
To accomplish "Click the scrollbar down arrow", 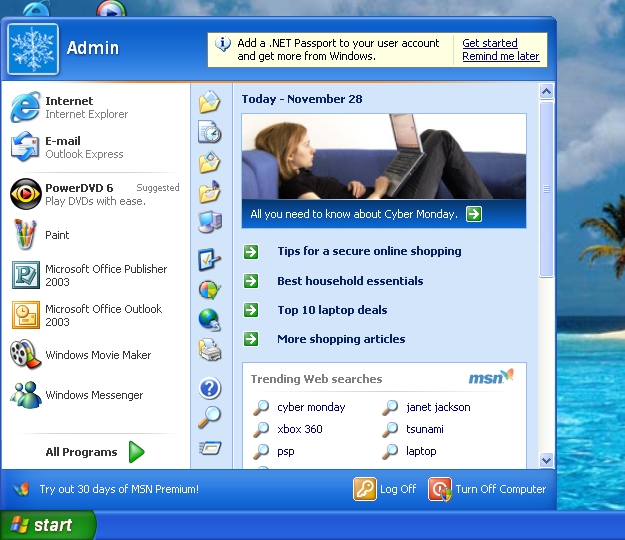I will pyautogui.click(x=546, y=460).
